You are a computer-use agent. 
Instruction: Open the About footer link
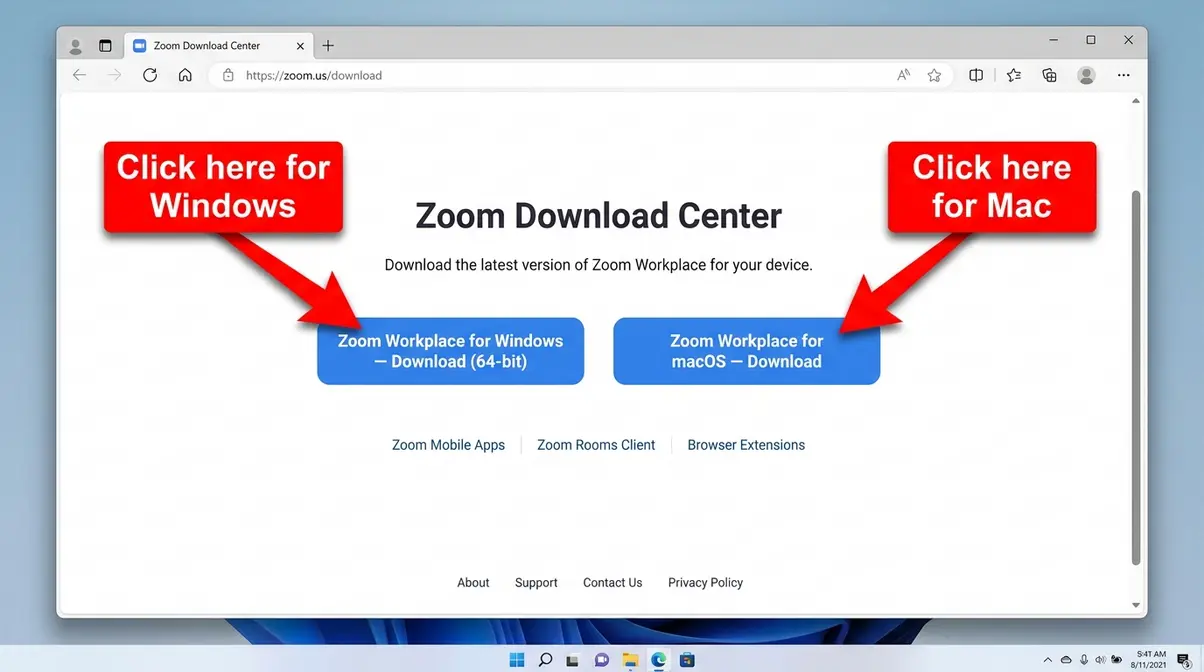point(473,583)
